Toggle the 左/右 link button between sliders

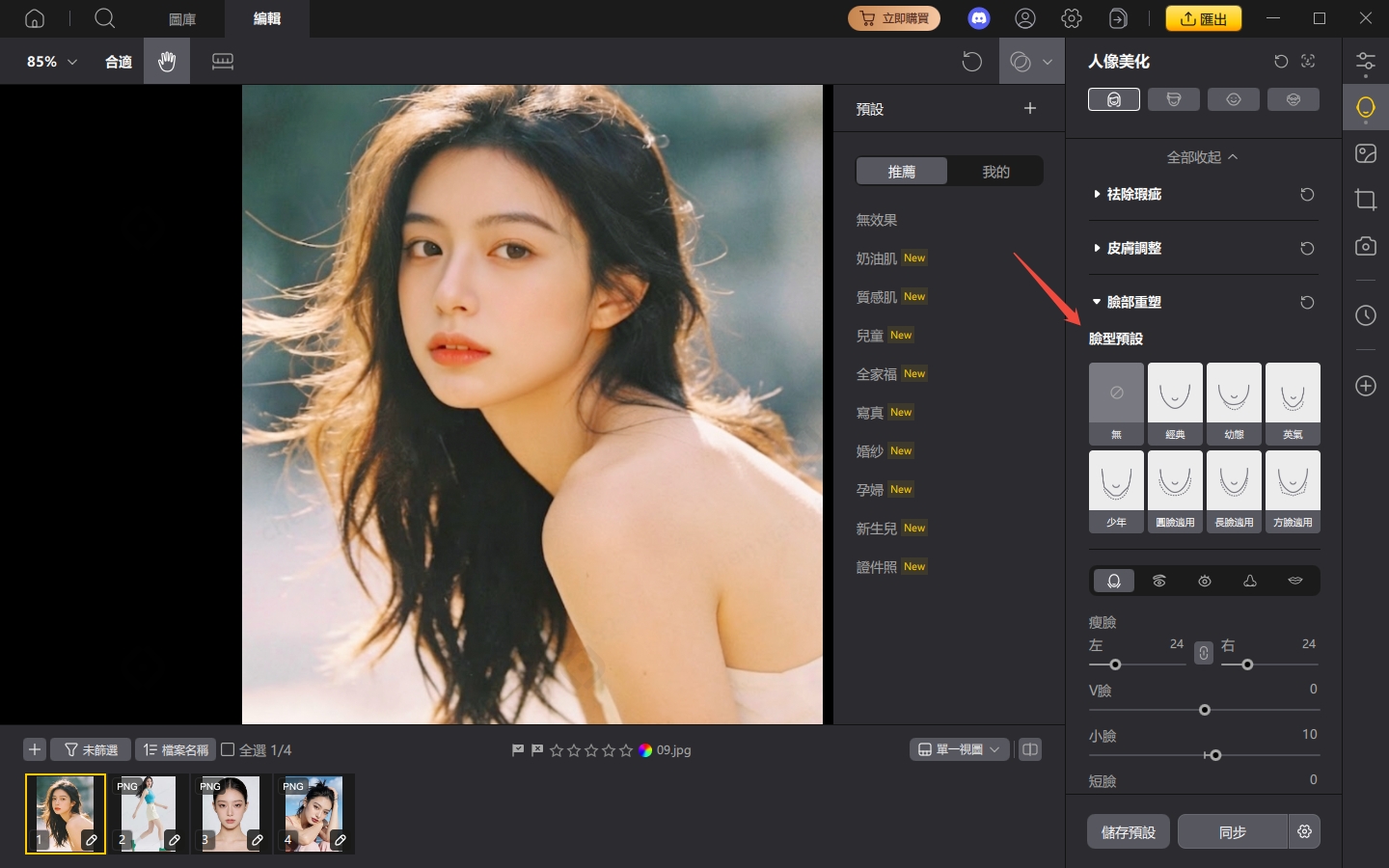point(1203,653)
